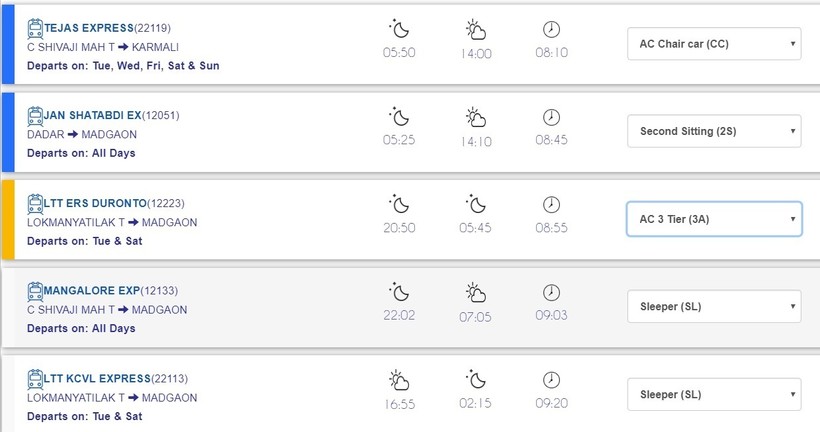Click the train icon beside MANGALORE EXP
This screenshot has width=820, height=432.
35,292
